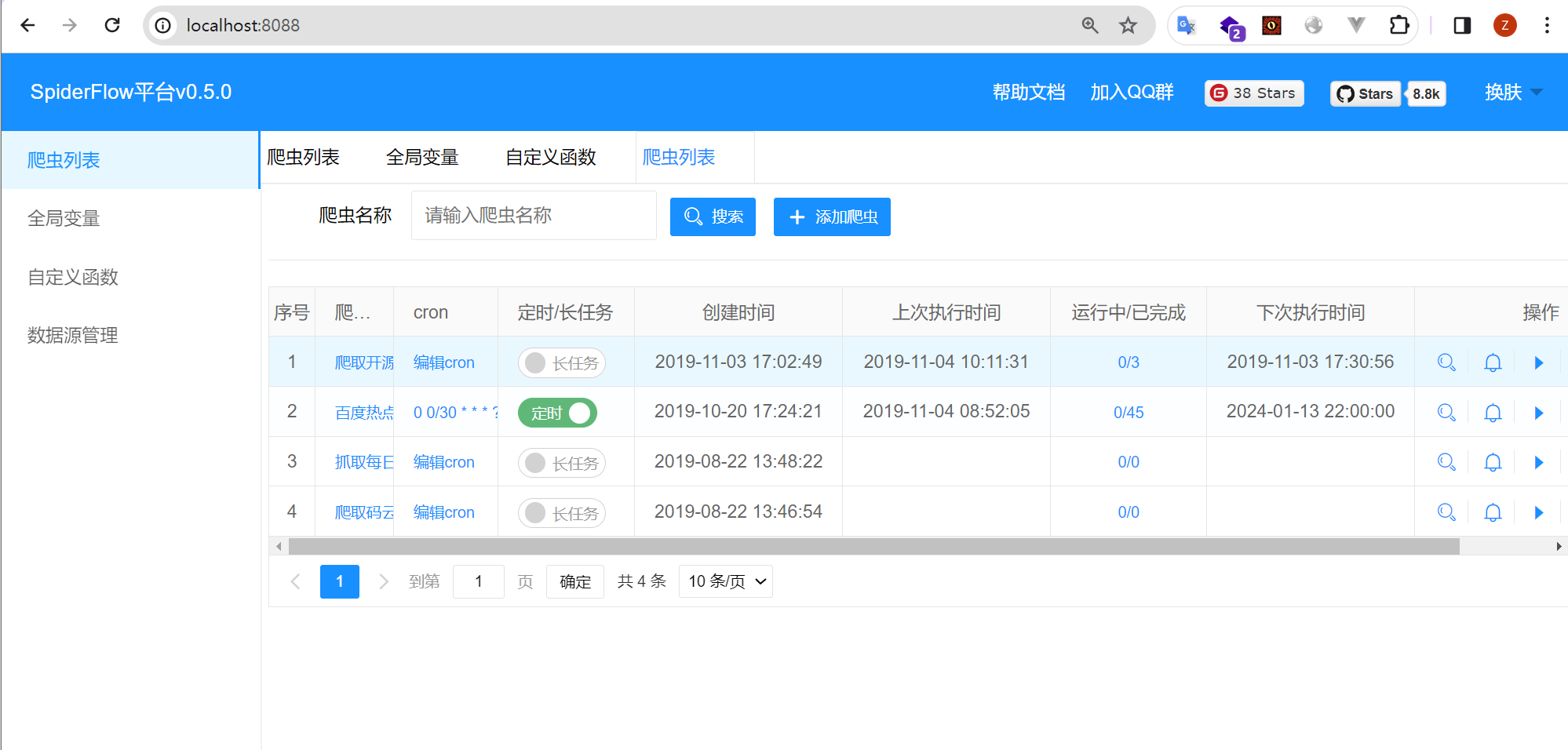
Task: Click the next page chevron
Action: 384,581
